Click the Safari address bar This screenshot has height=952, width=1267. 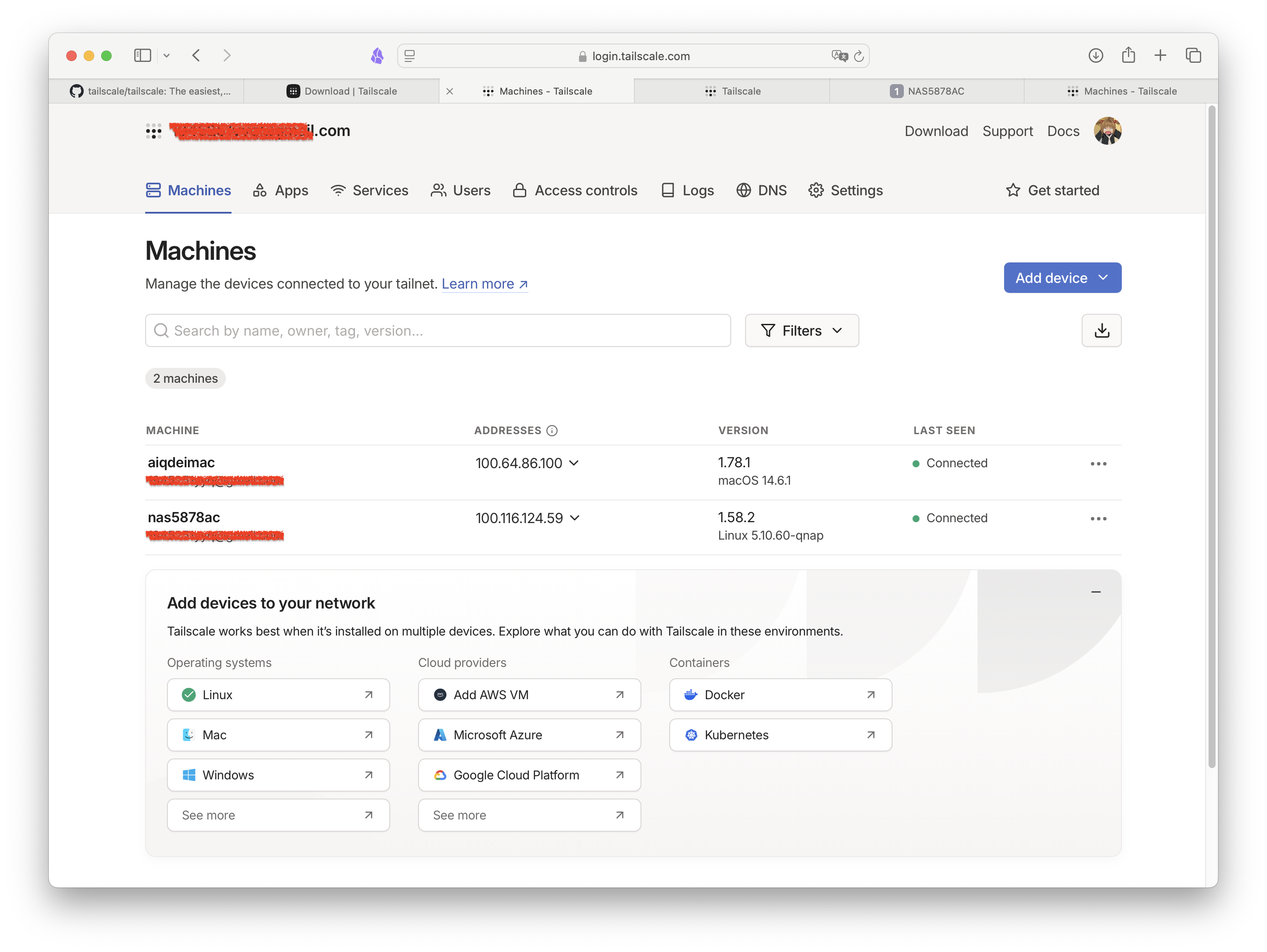633,56
